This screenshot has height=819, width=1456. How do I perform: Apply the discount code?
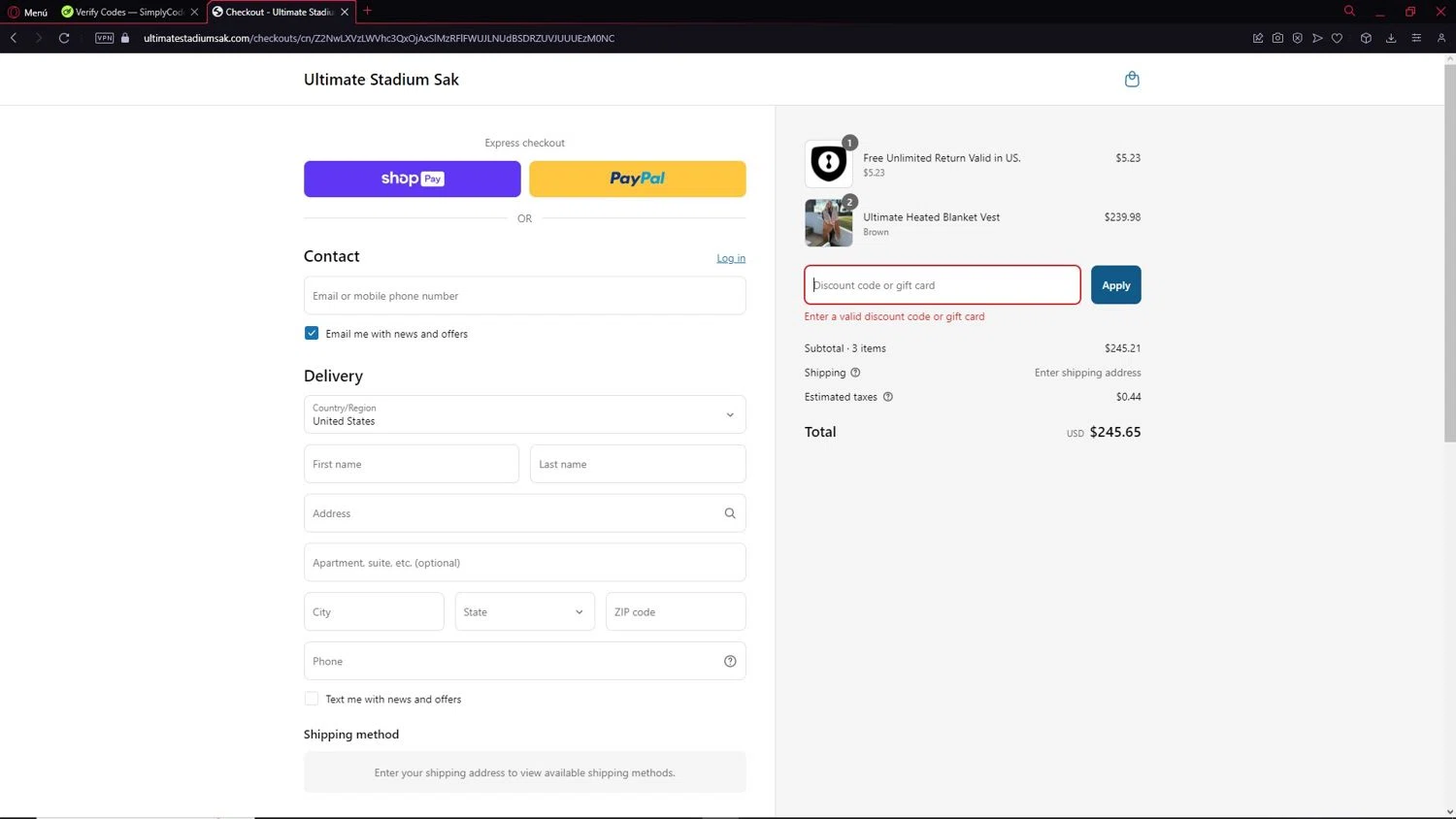(x=1116, y=285)
